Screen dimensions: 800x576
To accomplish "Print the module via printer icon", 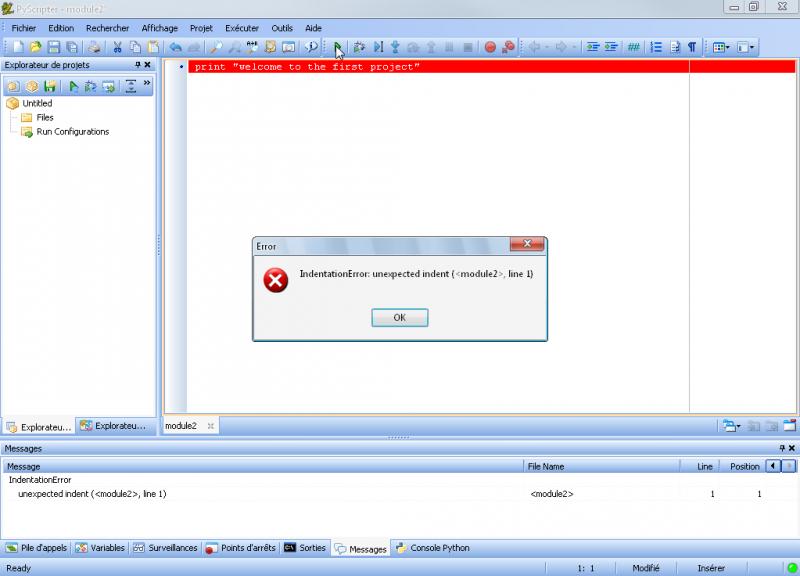I will pos(94,47).
